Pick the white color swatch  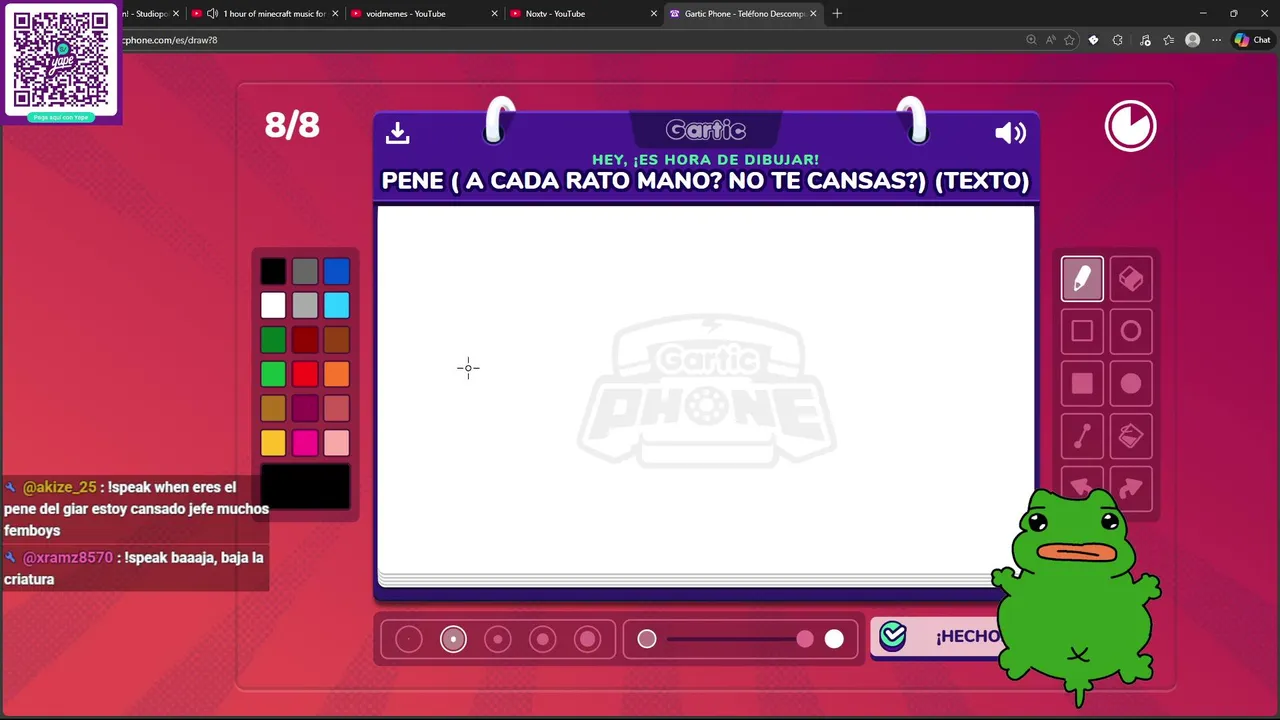point(273,305)
